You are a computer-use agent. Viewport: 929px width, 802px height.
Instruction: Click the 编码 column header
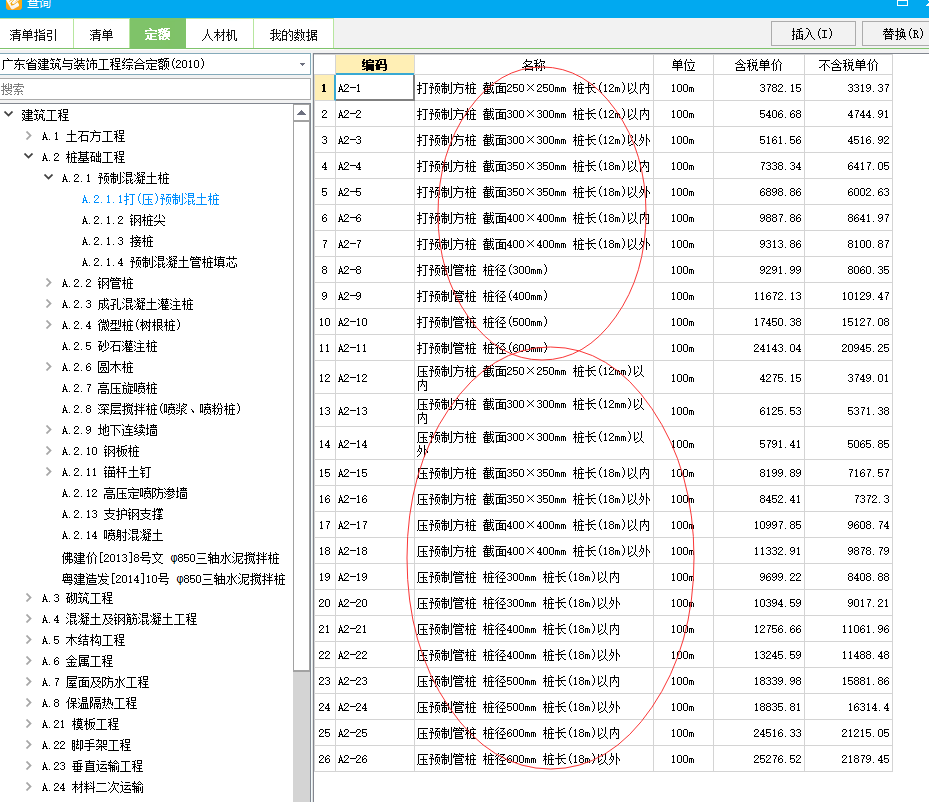374,65
